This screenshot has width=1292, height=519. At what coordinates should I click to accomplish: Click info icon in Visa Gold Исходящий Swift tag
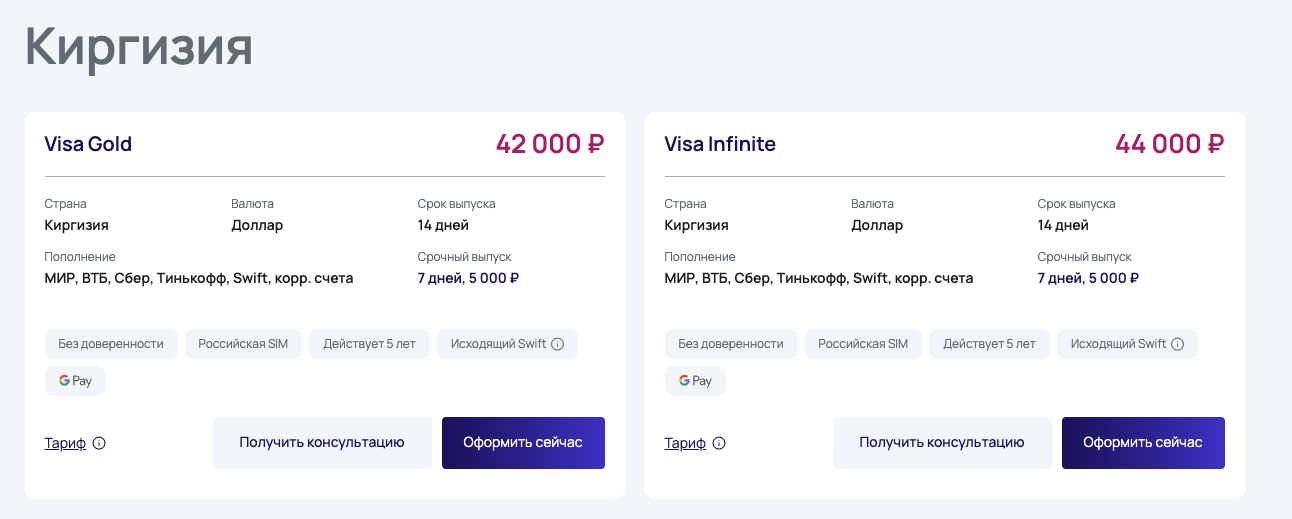pos(558,344)
